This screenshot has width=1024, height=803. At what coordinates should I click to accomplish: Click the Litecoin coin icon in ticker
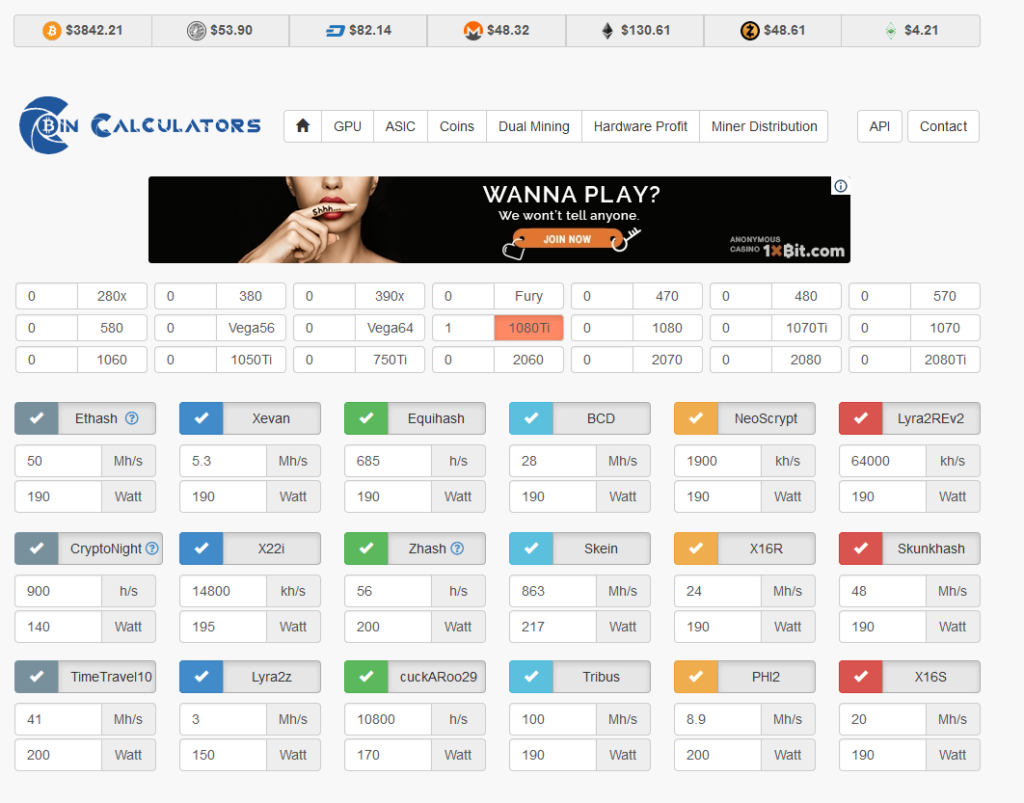click(196, 31)
